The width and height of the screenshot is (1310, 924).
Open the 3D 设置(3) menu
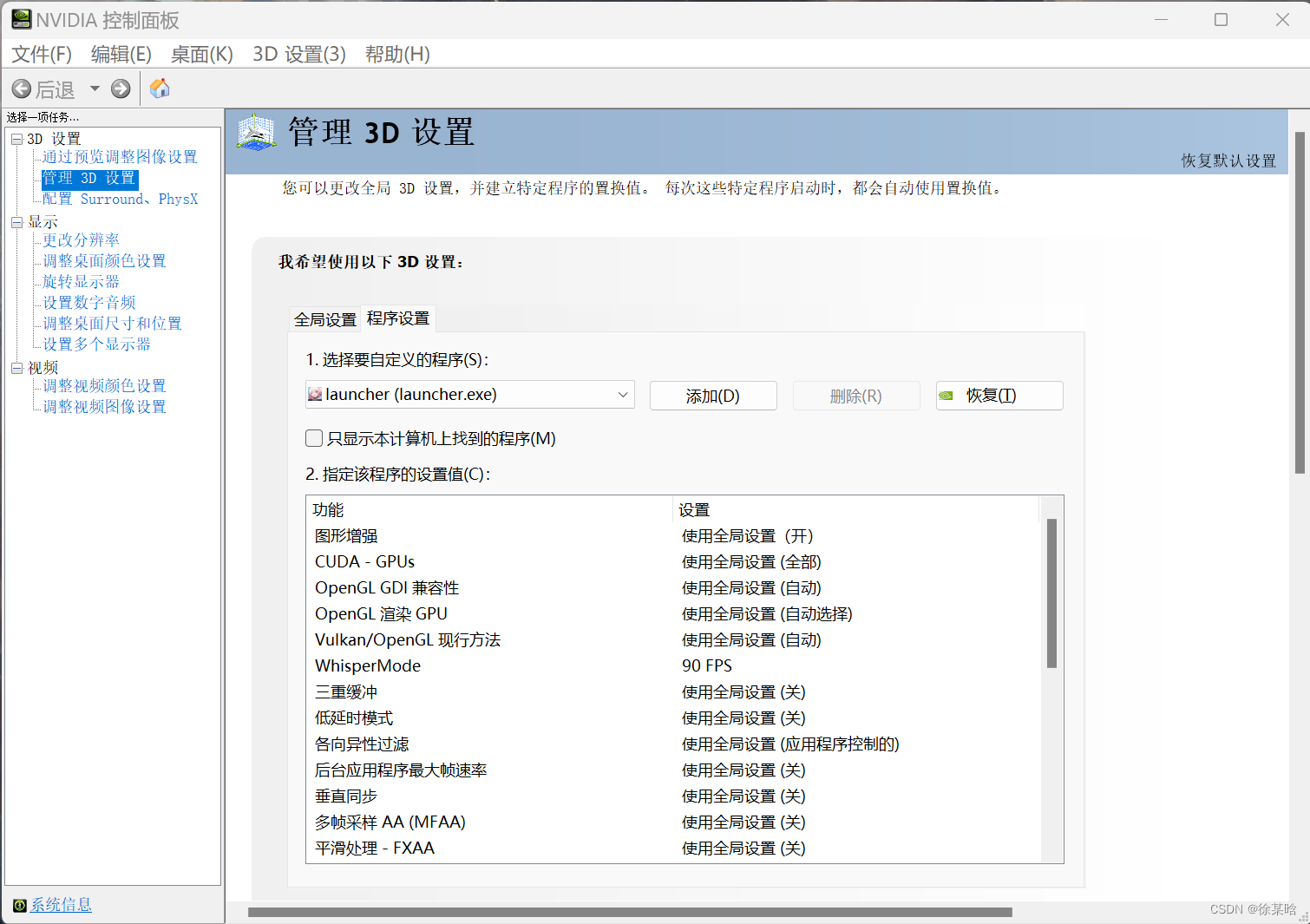pyautogui.click(x=299, y=54)
